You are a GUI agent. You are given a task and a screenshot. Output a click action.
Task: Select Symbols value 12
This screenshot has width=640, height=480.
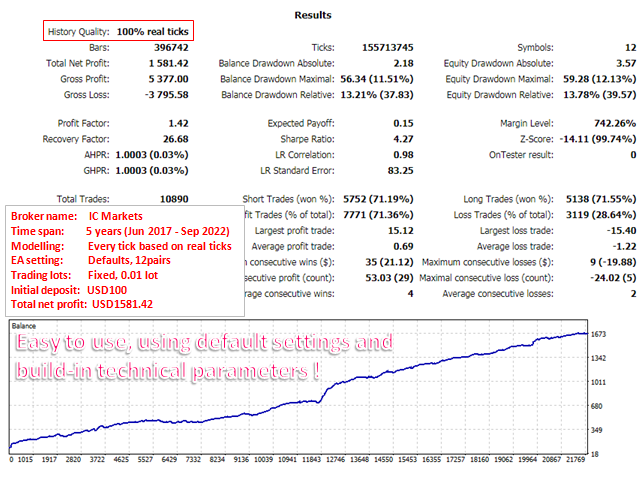click(x=631, y=48)
